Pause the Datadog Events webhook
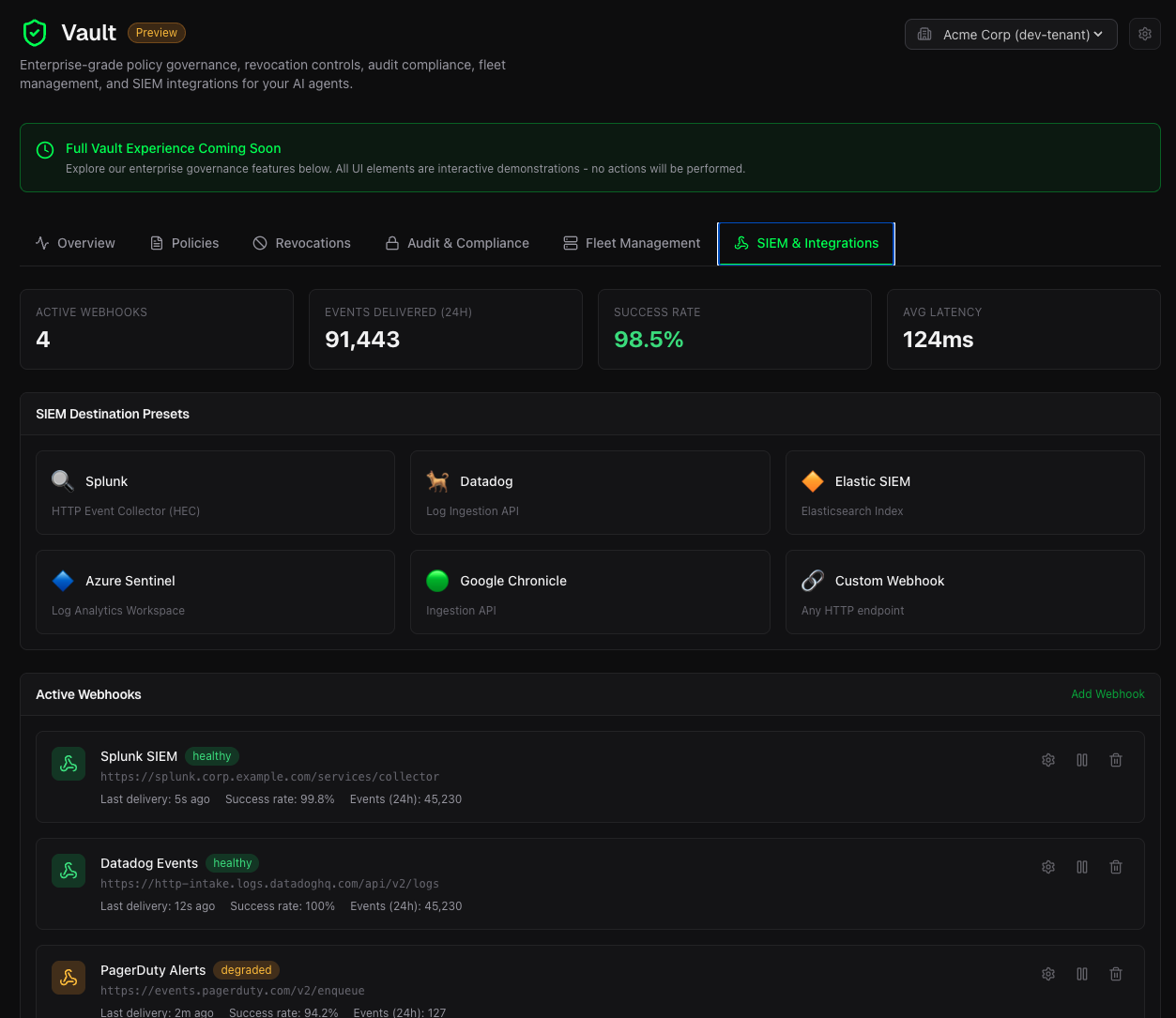 [1082, 867]
